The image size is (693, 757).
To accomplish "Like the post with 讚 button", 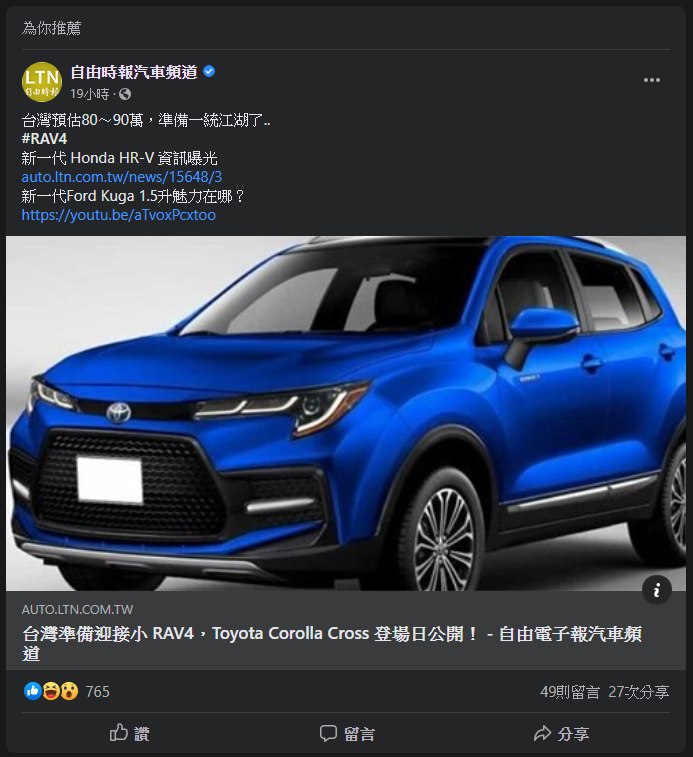I will point(129,733).
